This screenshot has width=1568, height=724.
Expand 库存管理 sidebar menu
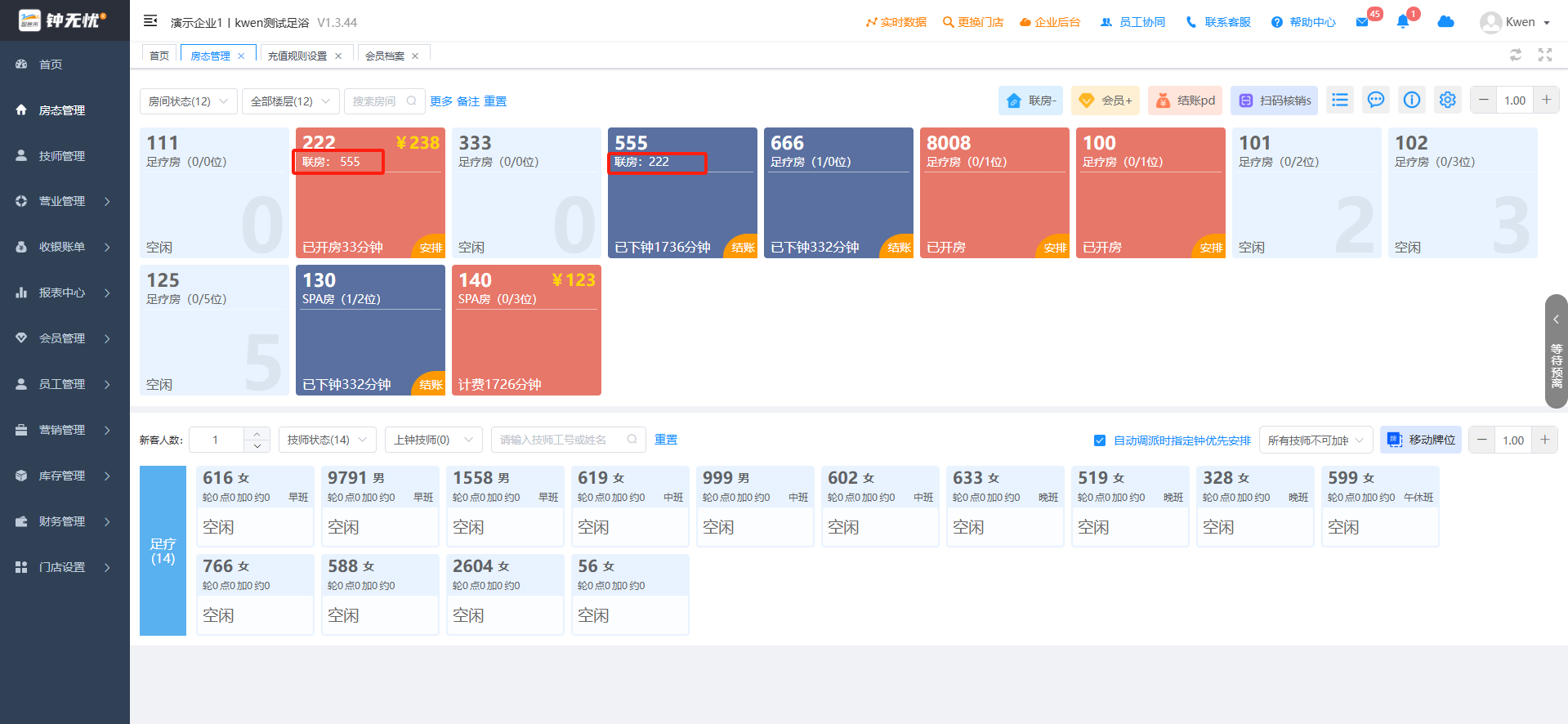point(65,476)
